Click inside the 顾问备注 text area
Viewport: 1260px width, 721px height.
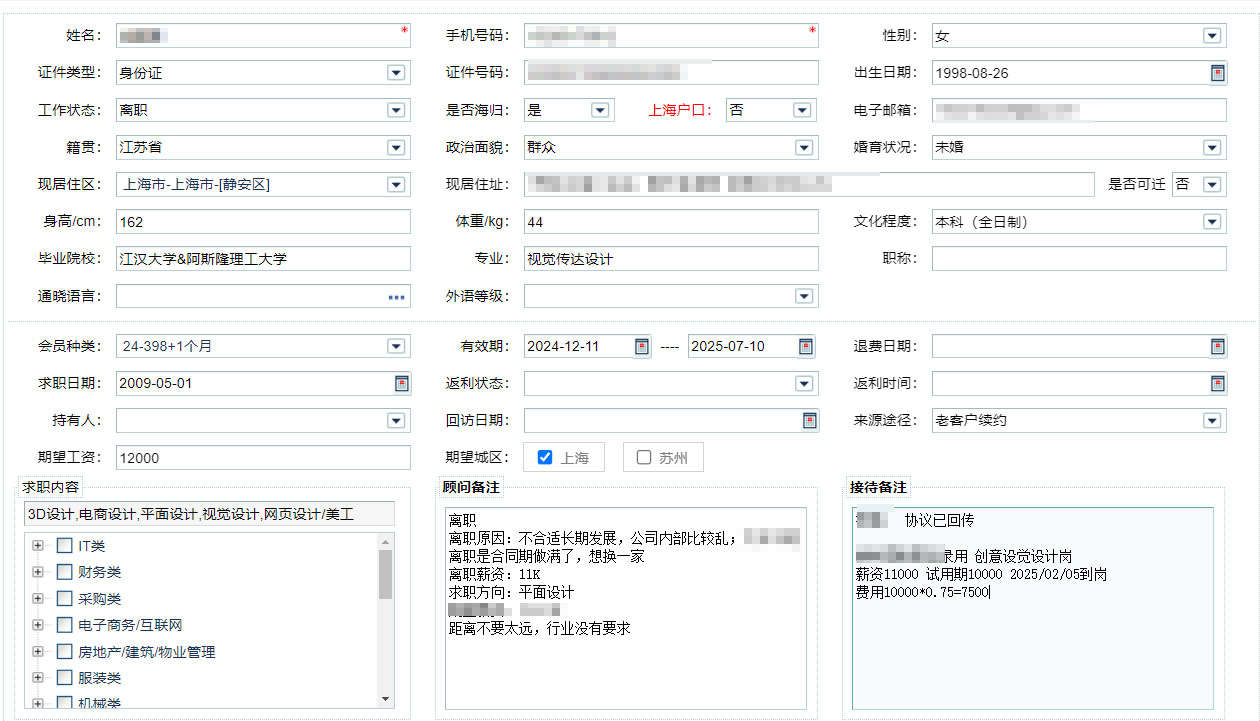click(624, 608)
